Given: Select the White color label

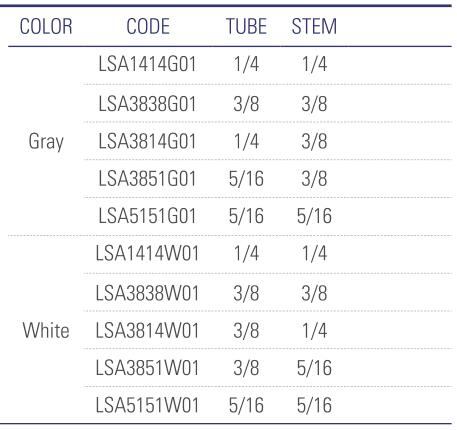Looking at the screenshot, I should coord(46,331).
